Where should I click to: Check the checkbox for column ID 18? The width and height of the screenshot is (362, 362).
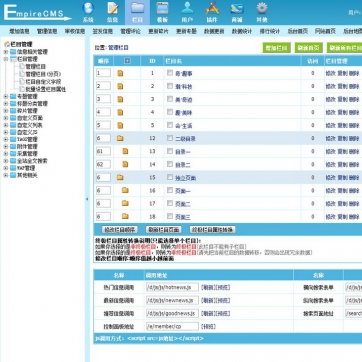(x=170, y=216)
